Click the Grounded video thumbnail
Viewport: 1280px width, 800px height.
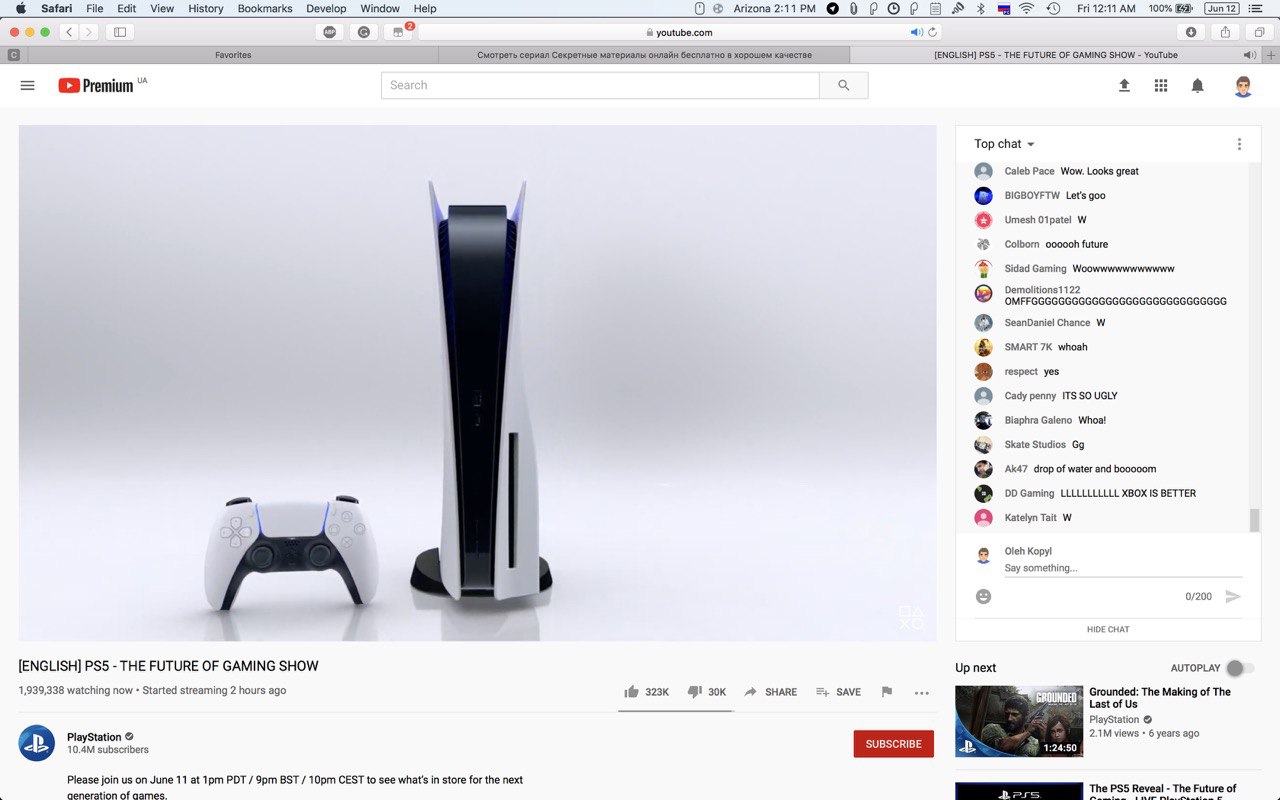click(1019, 721)
